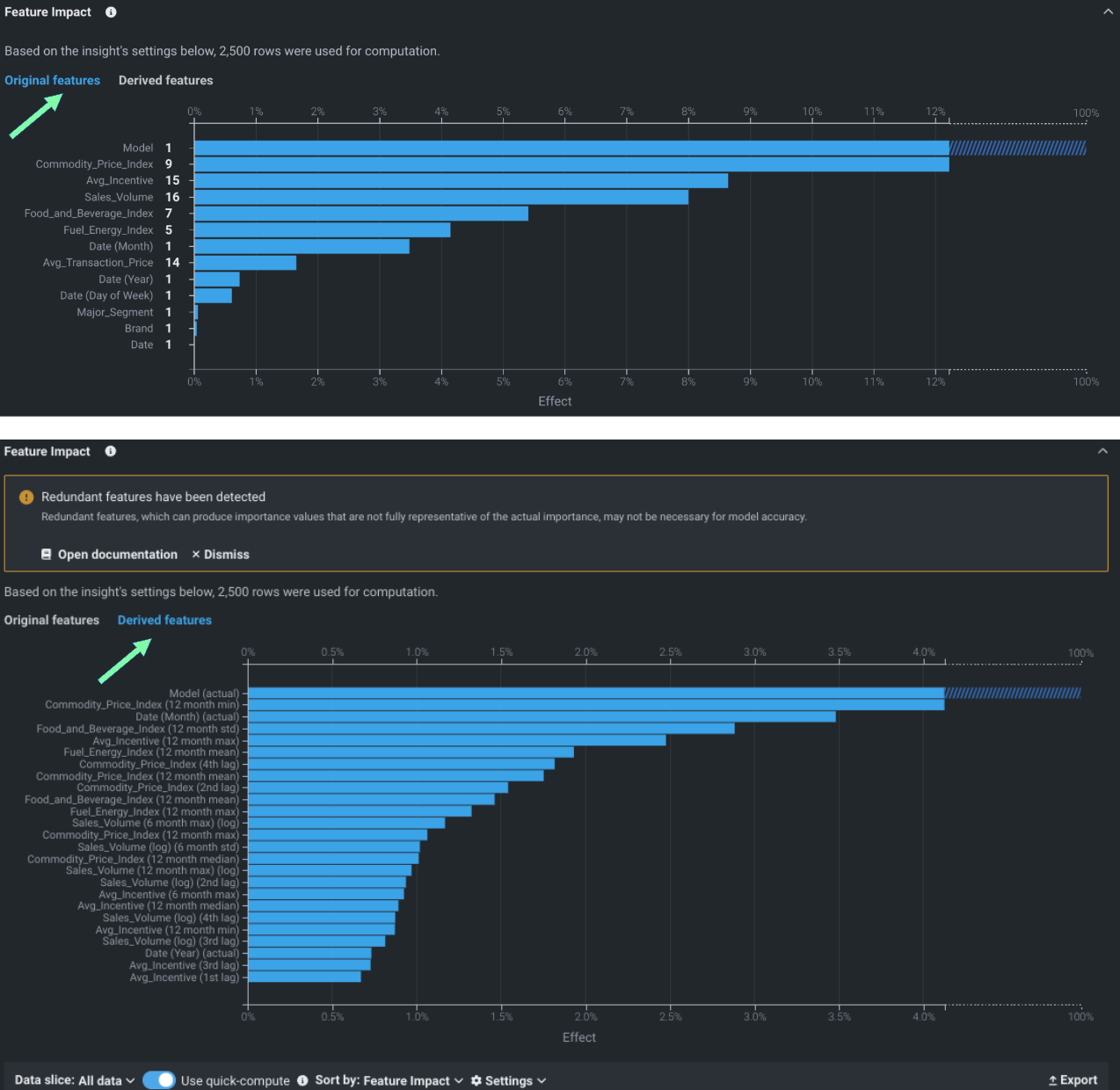Expand the Settings dropdown chevron
Screen dimensions: 1120x1090
coord(542,1080)
